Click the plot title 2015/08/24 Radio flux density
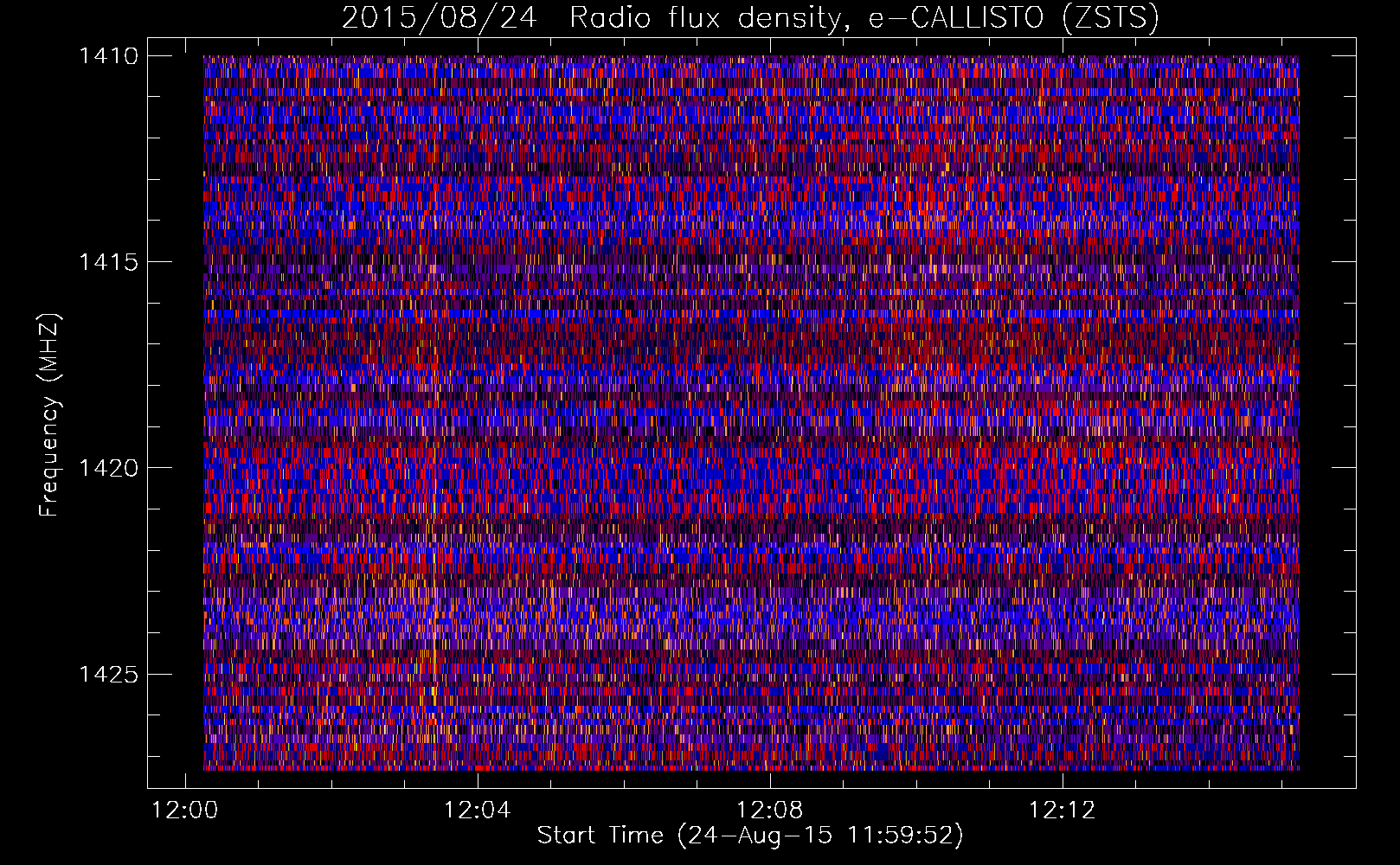 751,18
